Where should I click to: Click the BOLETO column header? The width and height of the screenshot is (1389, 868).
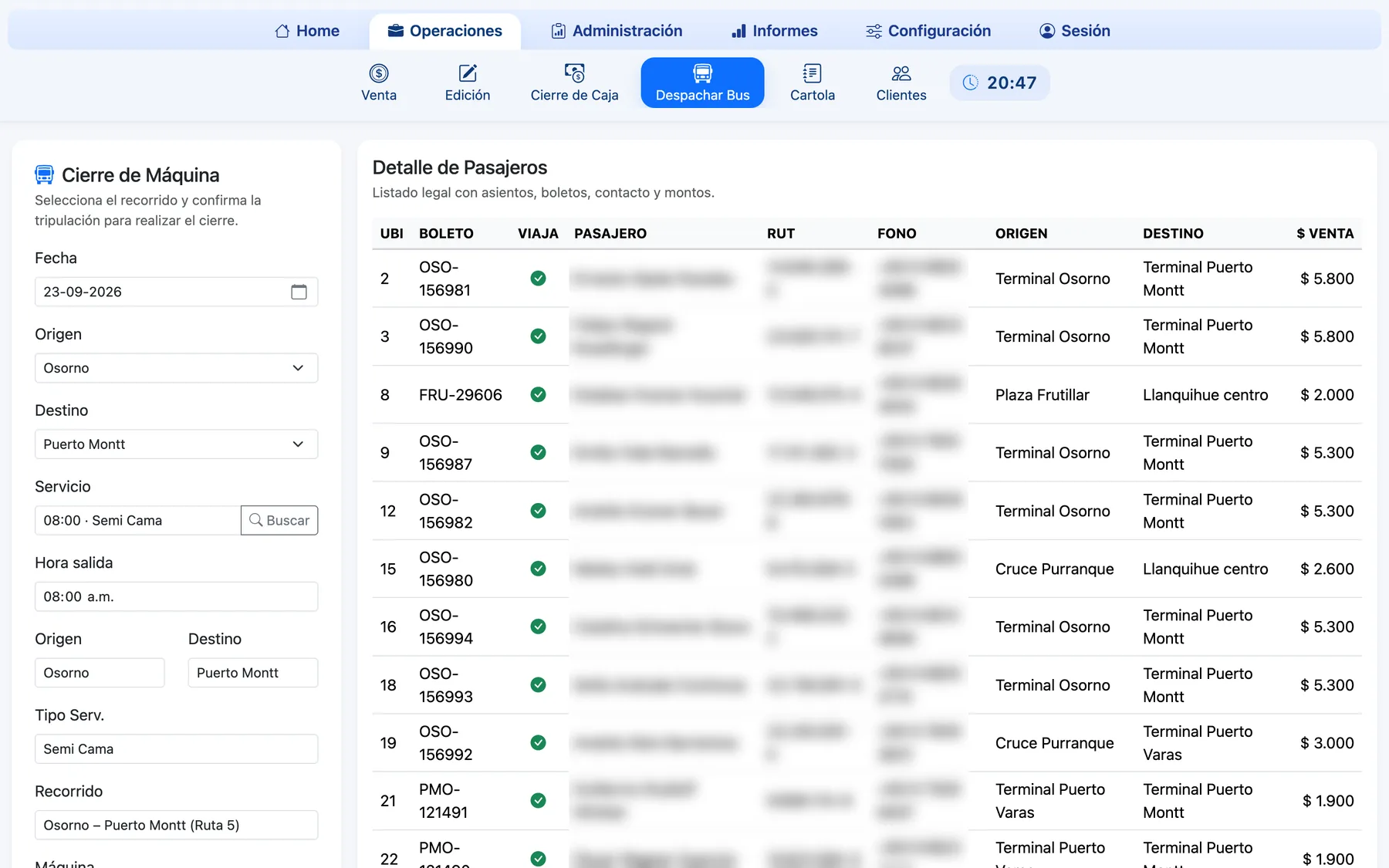click(x=446, y=234)
